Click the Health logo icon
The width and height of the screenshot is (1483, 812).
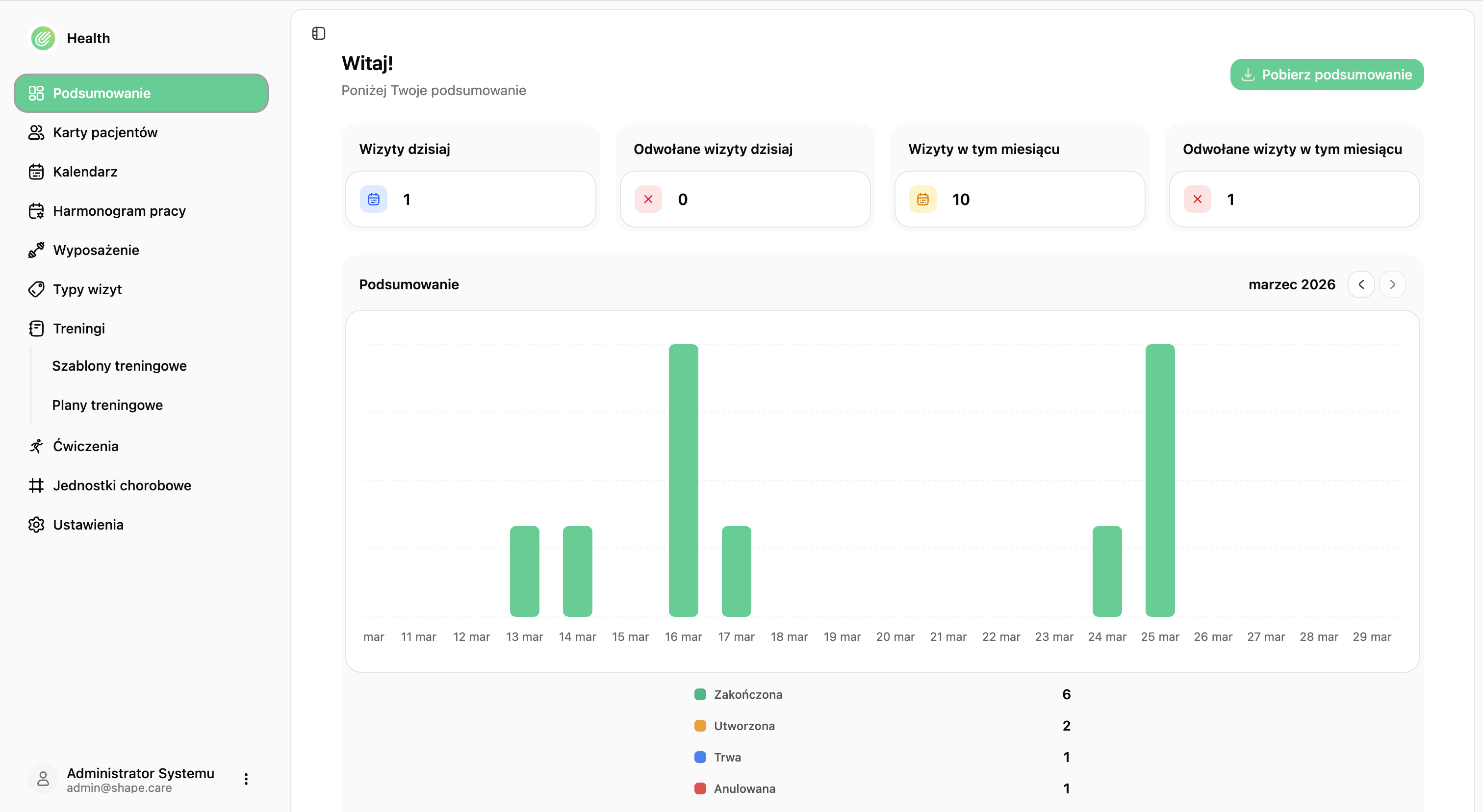[43, 38]
